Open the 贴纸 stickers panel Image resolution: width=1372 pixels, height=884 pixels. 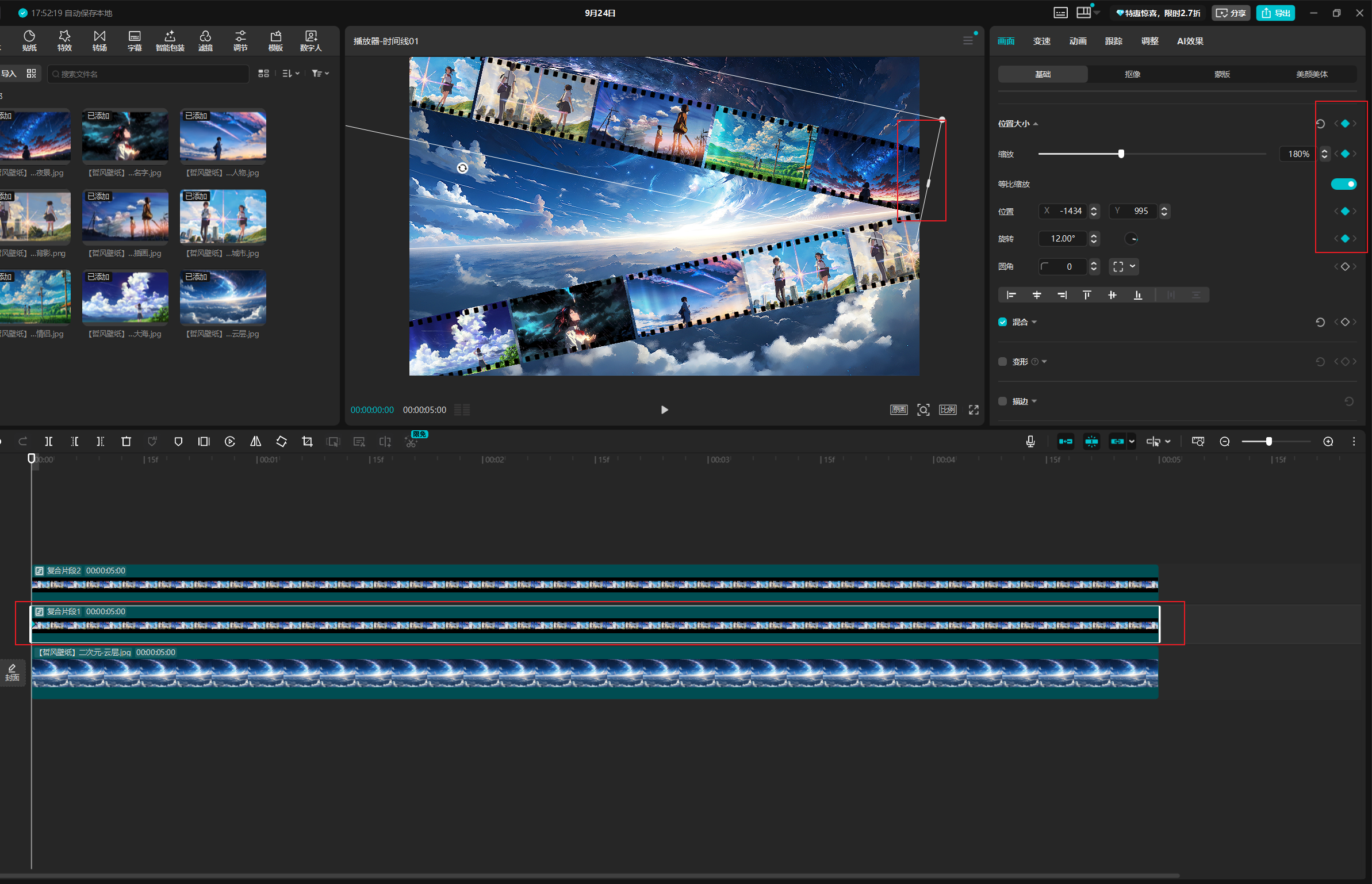tap(29, 41)
